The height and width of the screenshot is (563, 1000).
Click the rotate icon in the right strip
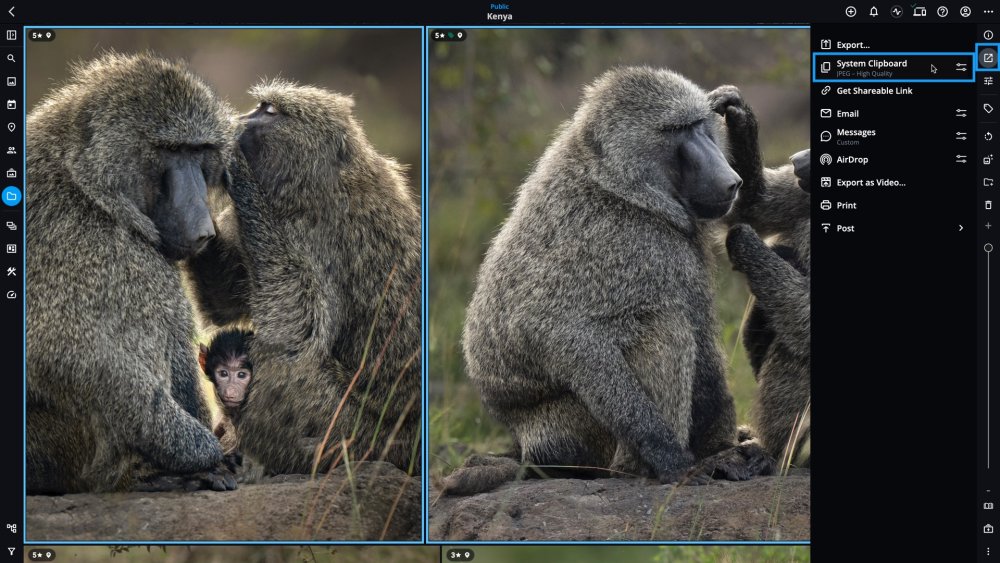(x=989, y=136)
